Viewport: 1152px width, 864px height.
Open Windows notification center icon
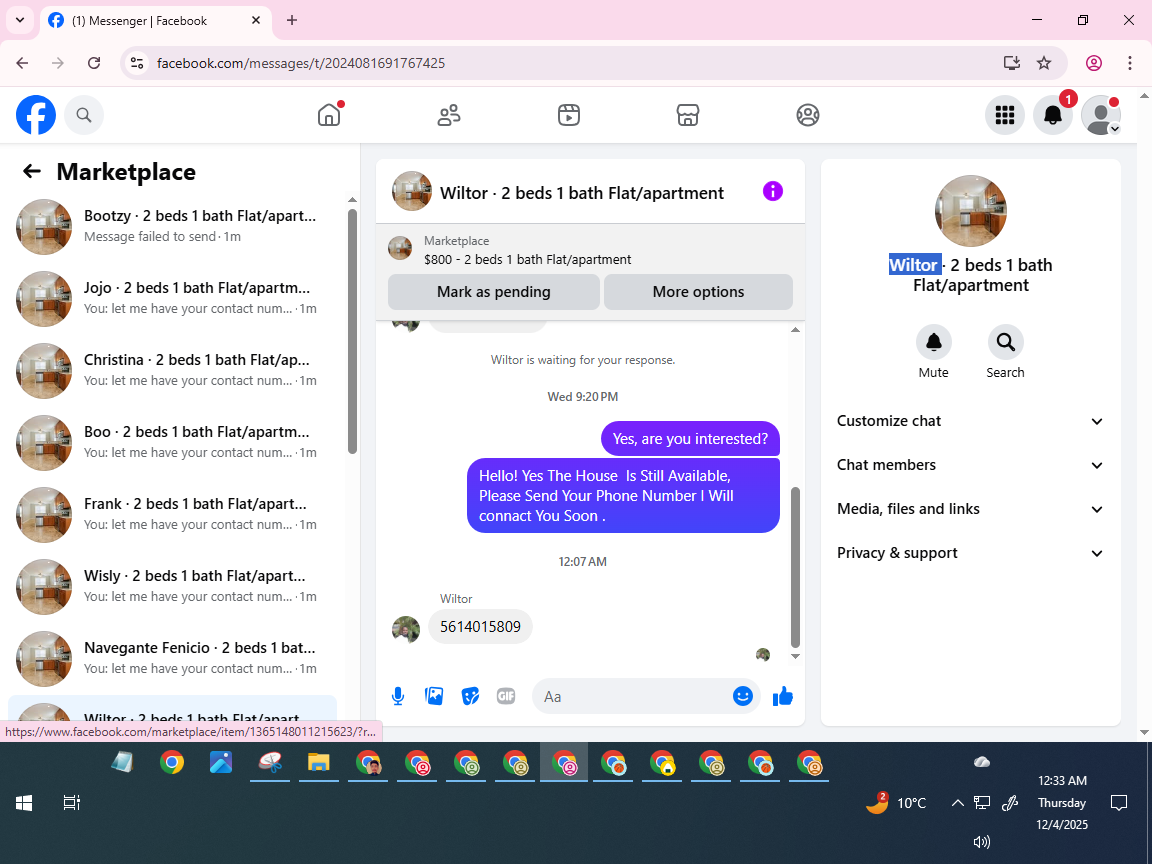[1119, 803]
